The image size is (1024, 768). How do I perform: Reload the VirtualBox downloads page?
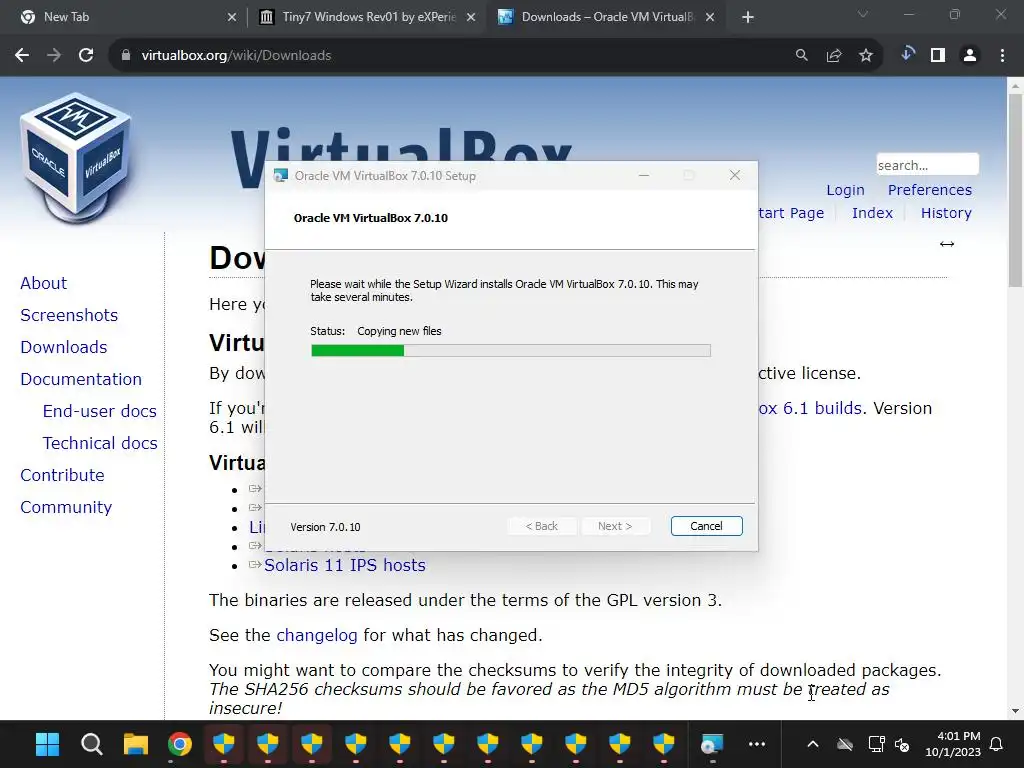86,56
